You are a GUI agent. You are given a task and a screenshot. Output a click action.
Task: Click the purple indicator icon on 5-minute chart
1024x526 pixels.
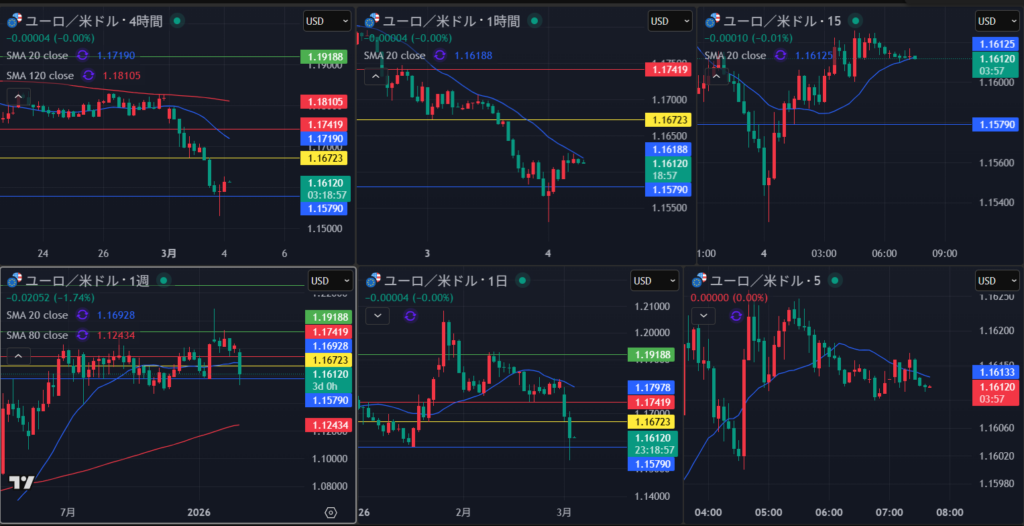738,316
